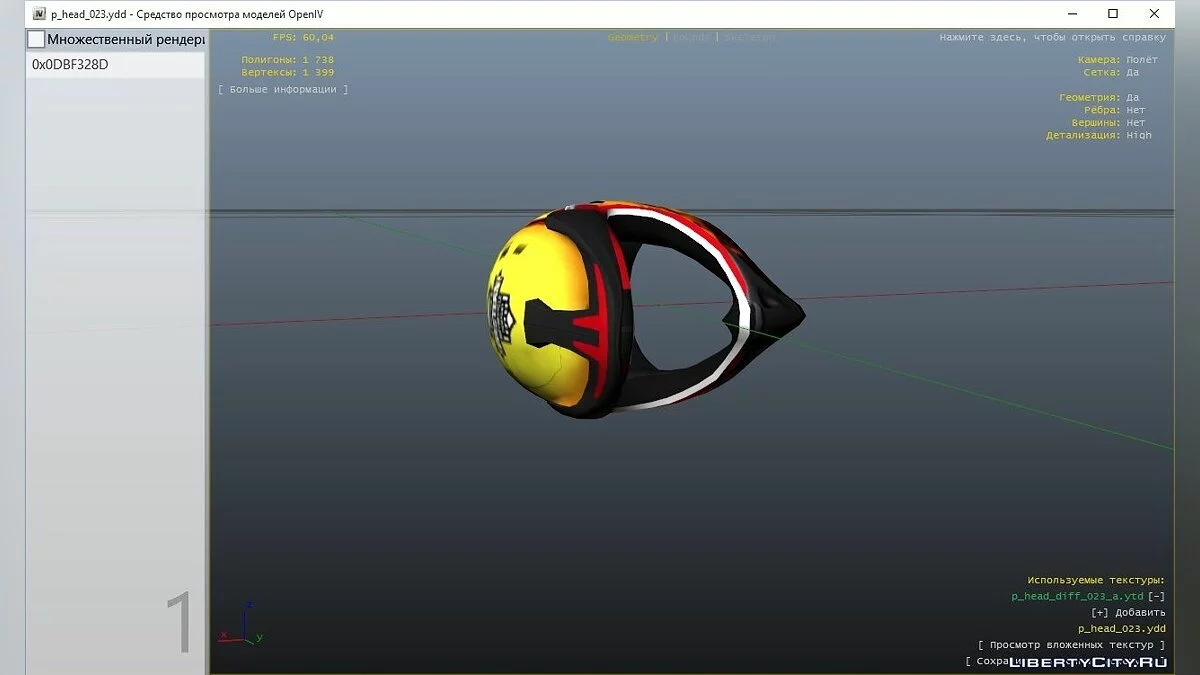Select model 0x0DBF328D in the list

tap(70, 64)
